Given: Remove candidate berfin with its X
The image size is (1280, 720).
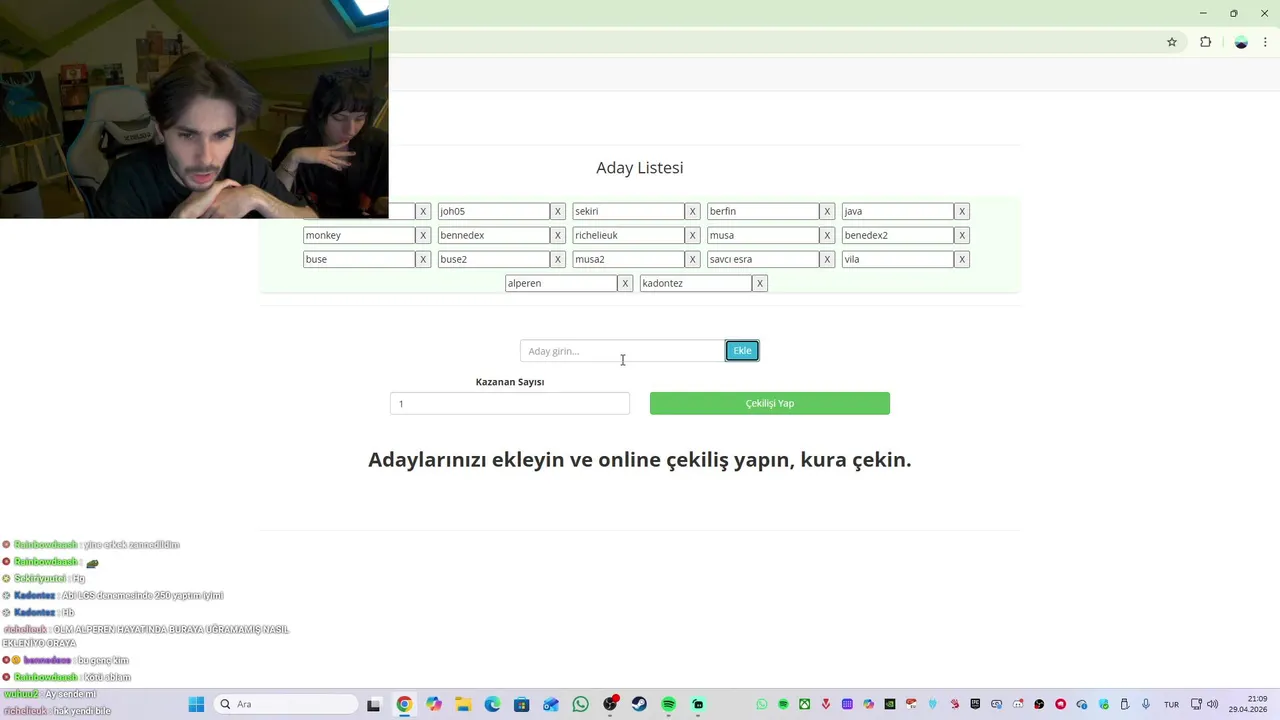Looking at the screenshot, I should coord(827,211).
